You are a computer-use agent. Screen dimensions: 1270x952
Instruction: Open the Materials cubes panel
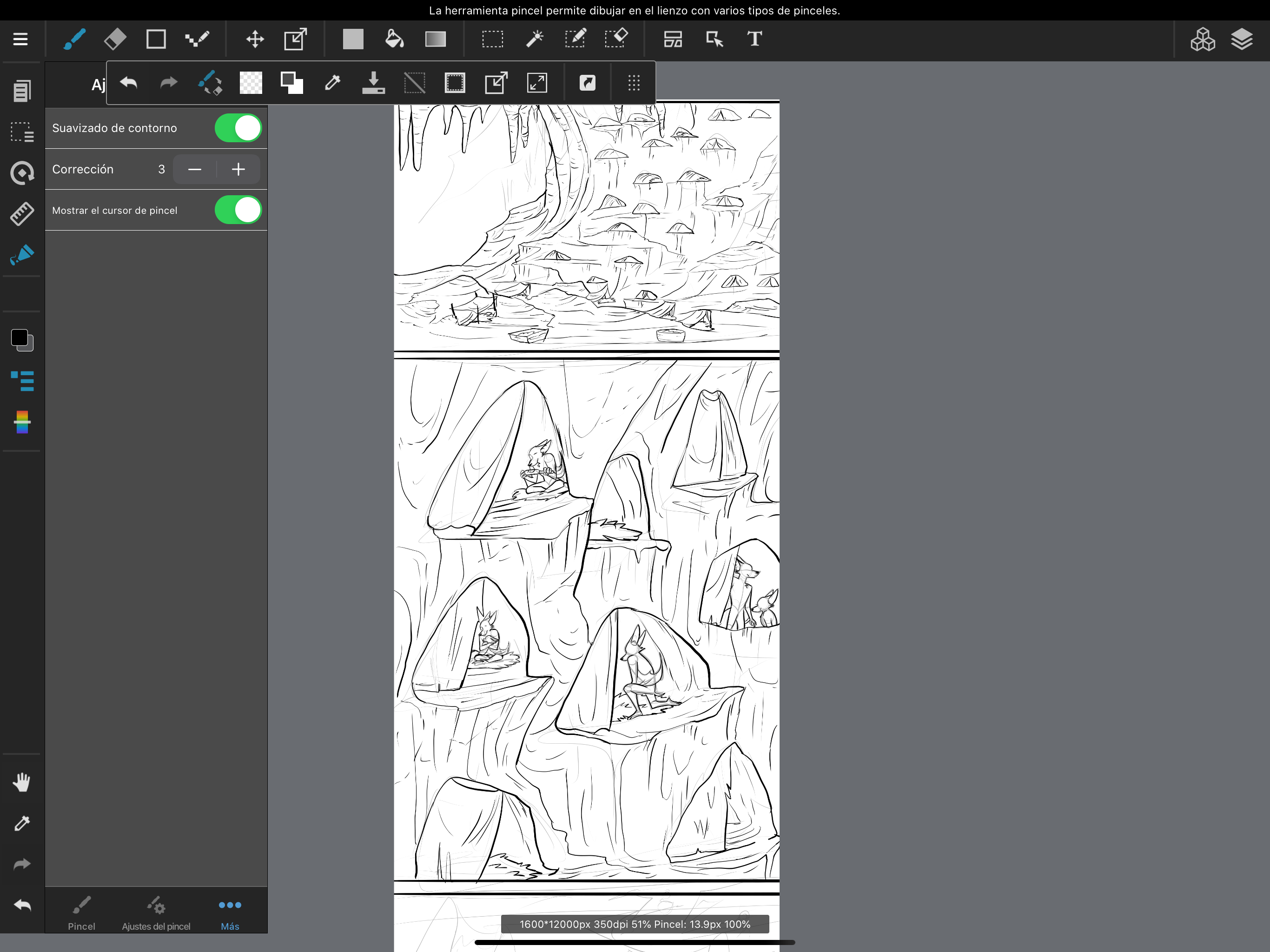1202,39
